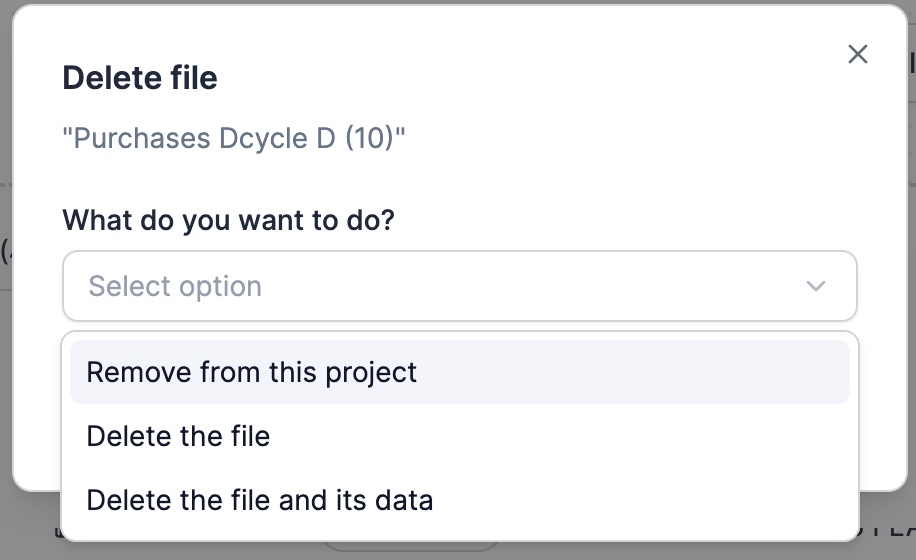
Task: Choose the last option deleting file and data
Action: [460, 500]
